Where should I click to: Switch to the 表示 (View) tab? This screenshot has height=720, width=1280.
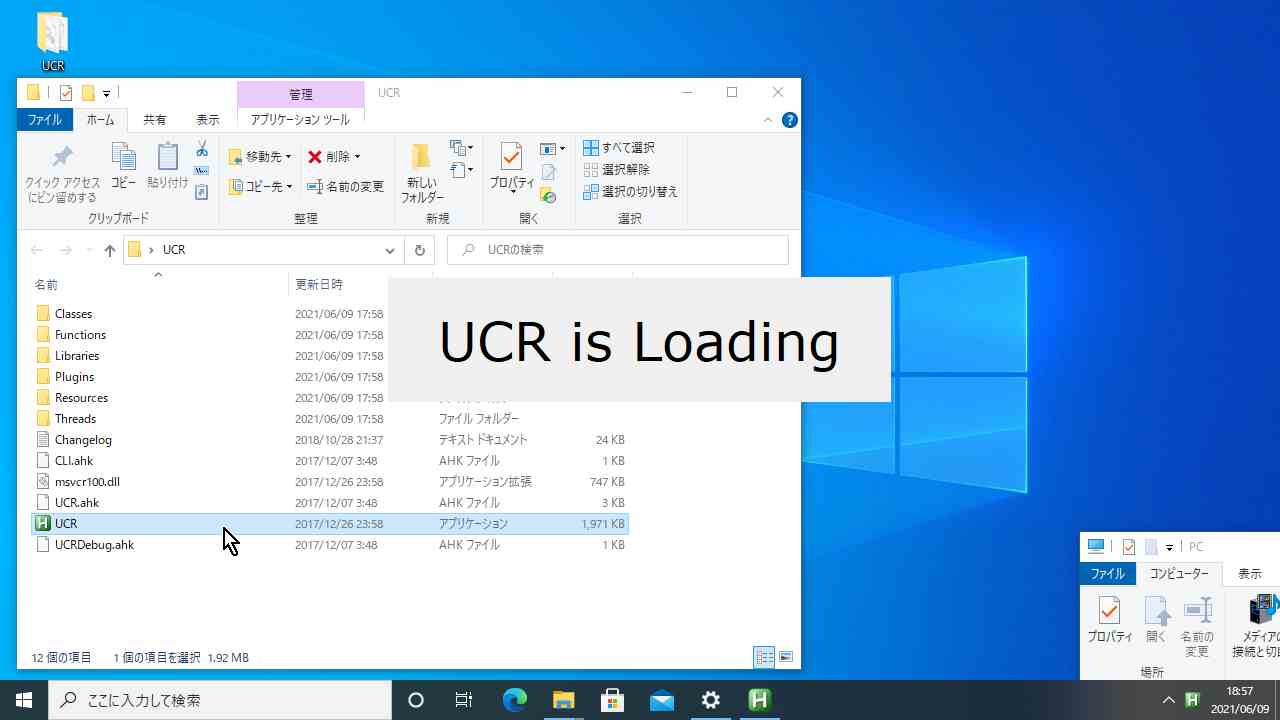207,119
